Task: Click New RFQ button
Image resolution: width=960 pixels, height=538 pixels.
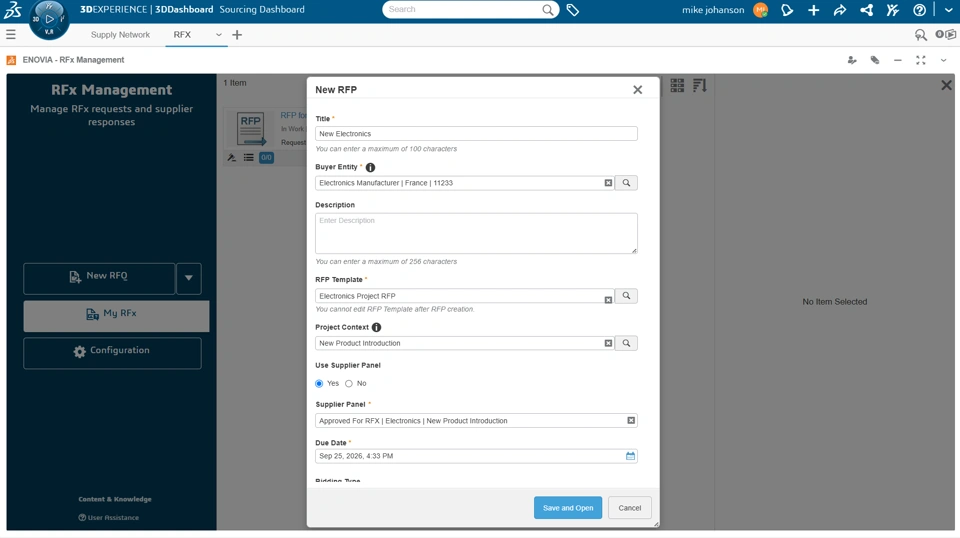Action: (x=99, y=278)
